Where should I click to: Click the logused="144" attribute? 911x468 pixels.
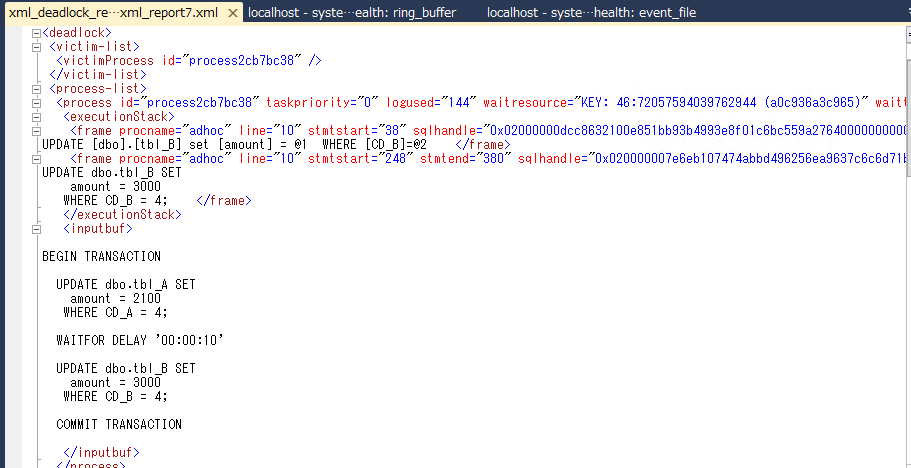(432, 102)
